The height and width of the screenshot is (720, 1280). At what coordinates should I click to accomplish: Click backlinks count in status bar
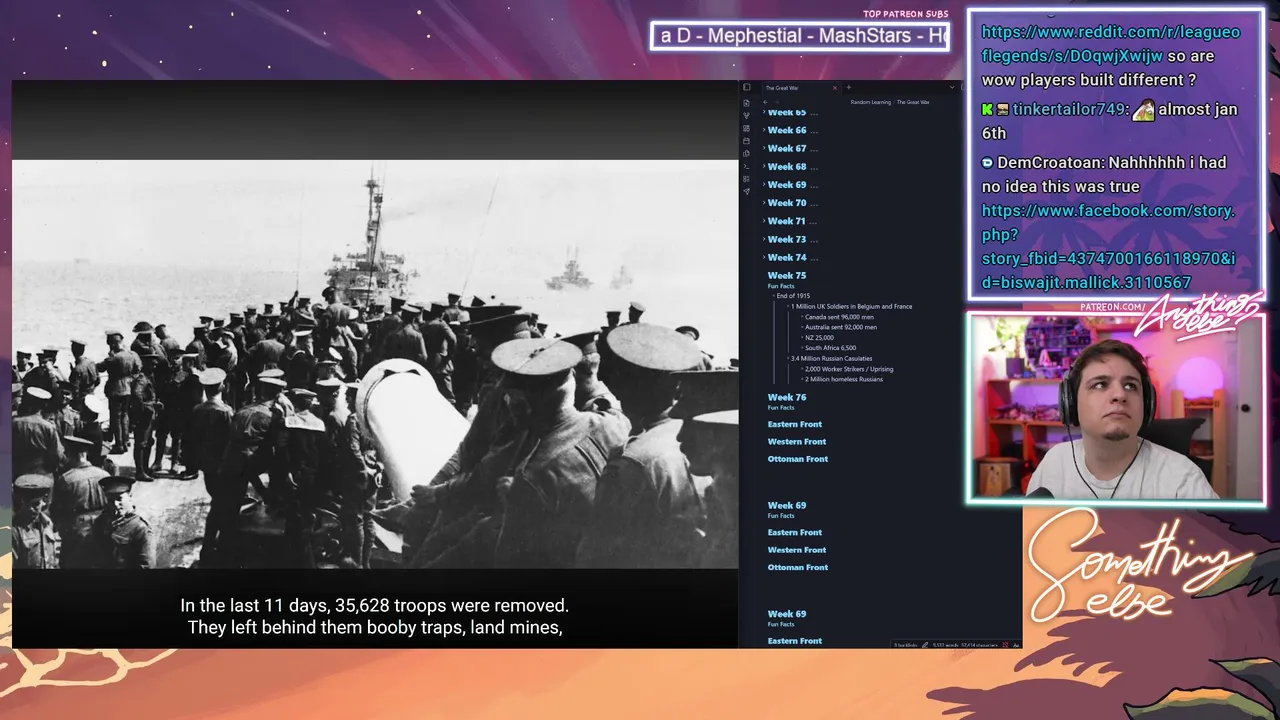point(906,645)
